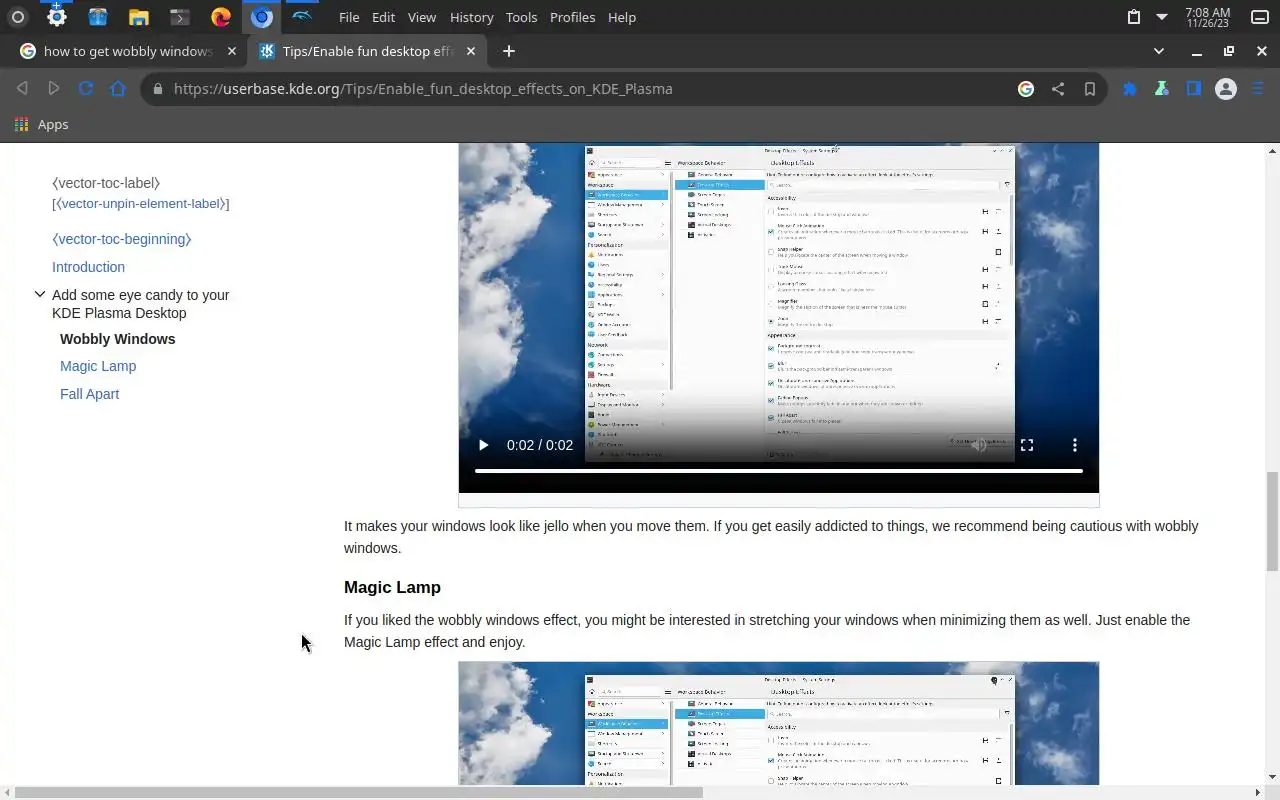The image size is (1280, 800).
Task: Enter fullscreen on the wobbly windows video
Action: tap(1027, 445)
